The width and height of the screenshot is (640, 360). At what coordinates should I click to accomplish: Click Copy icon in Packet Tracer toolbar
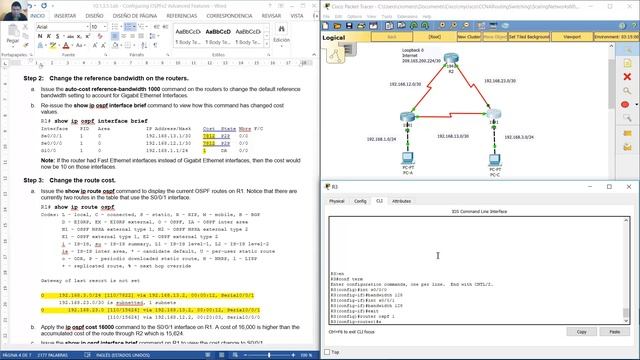point(389,26)
